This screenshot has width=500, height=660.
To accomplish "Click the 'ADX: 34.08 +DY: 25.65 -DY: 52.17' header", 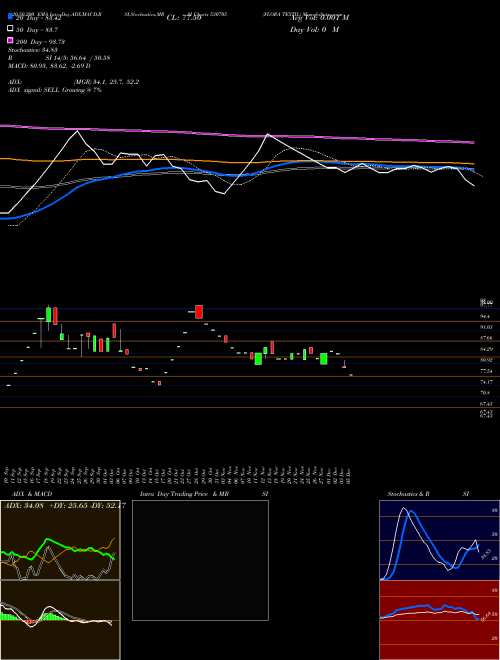I will pyautogui.click(x=64, y=506).
